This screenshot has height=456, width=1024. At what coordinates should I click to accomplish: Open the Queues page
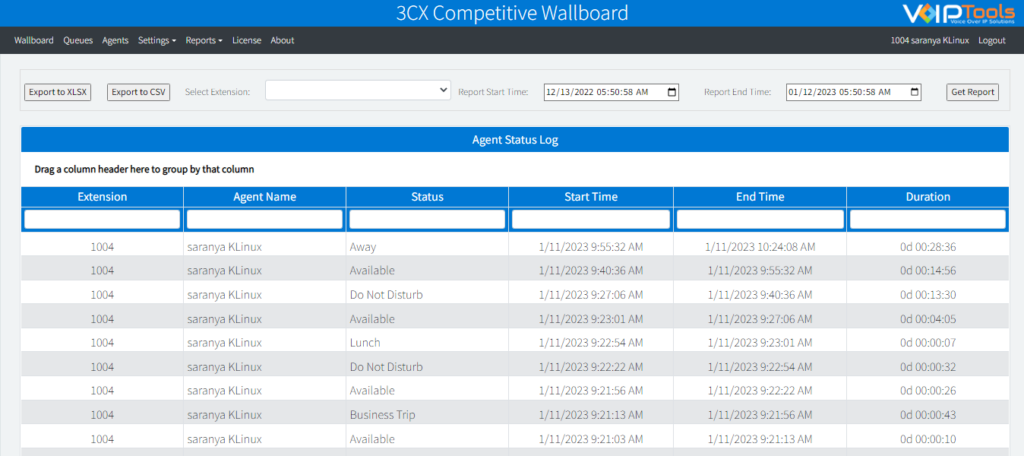pos(78,41)
